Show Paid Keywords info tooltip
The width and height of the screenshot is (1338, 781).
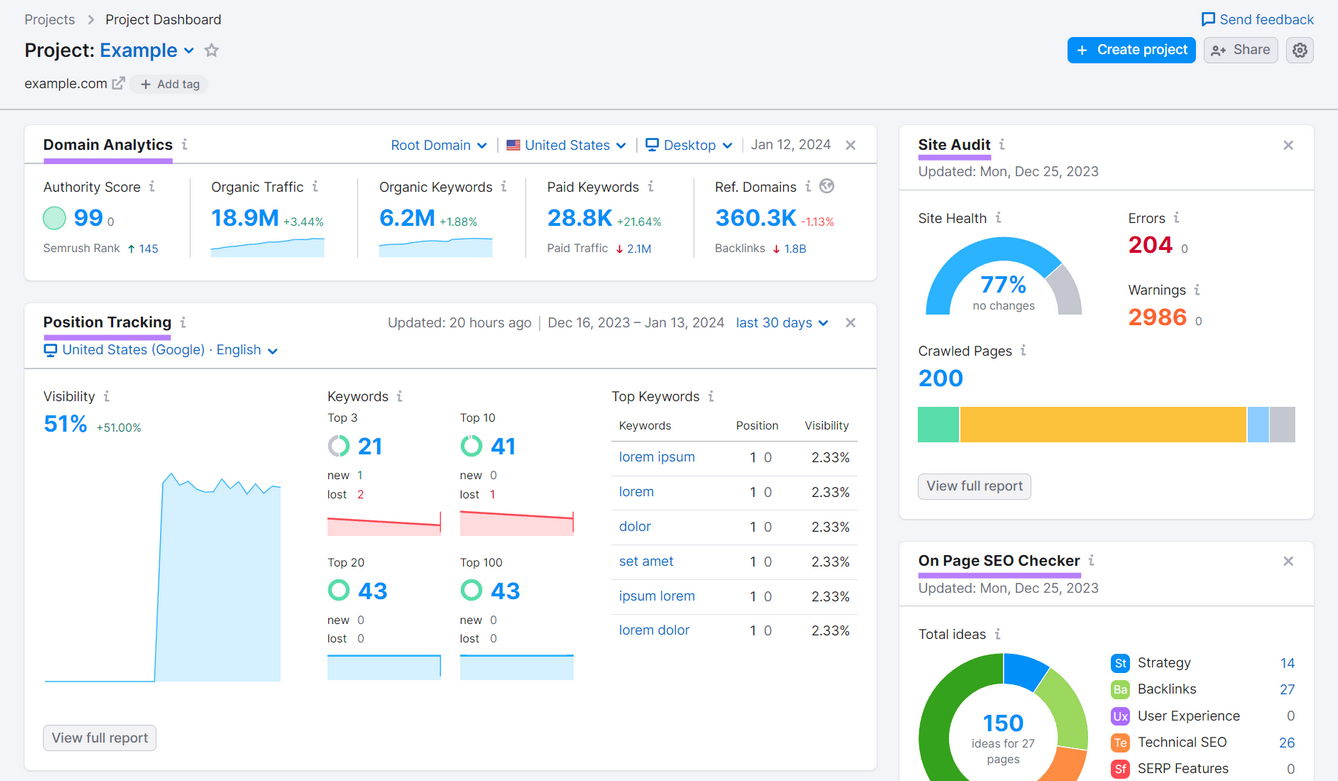[x=650, y=187]
